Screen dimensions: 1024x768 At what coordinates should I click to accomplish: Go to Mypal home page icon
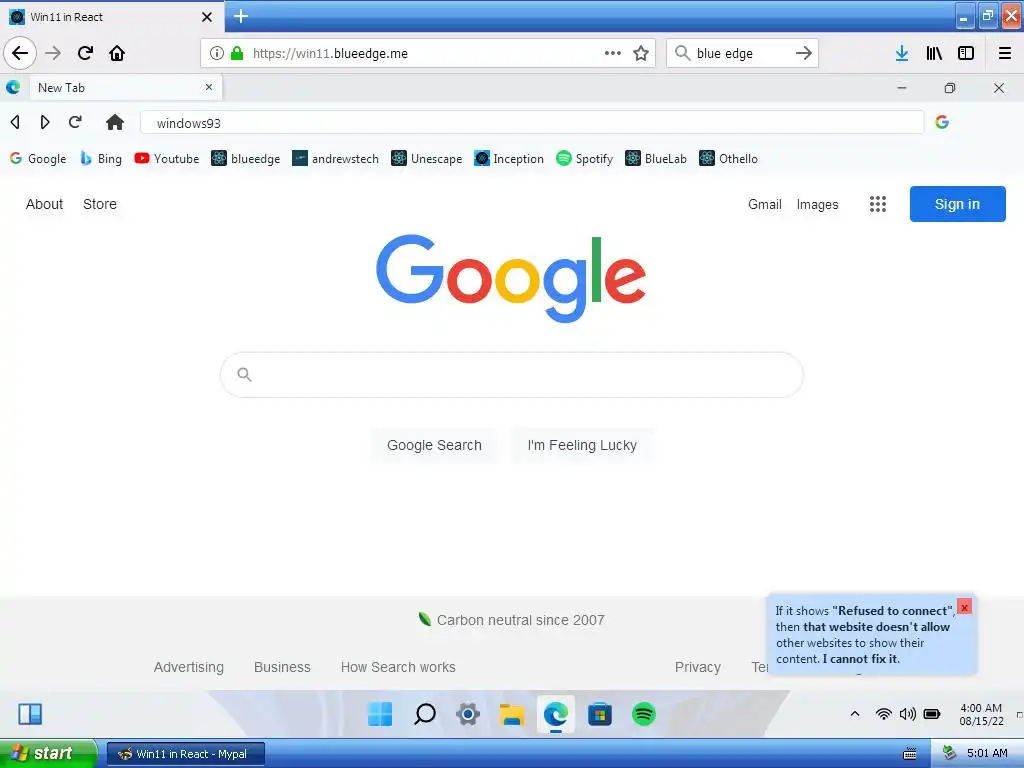point(117,53)
